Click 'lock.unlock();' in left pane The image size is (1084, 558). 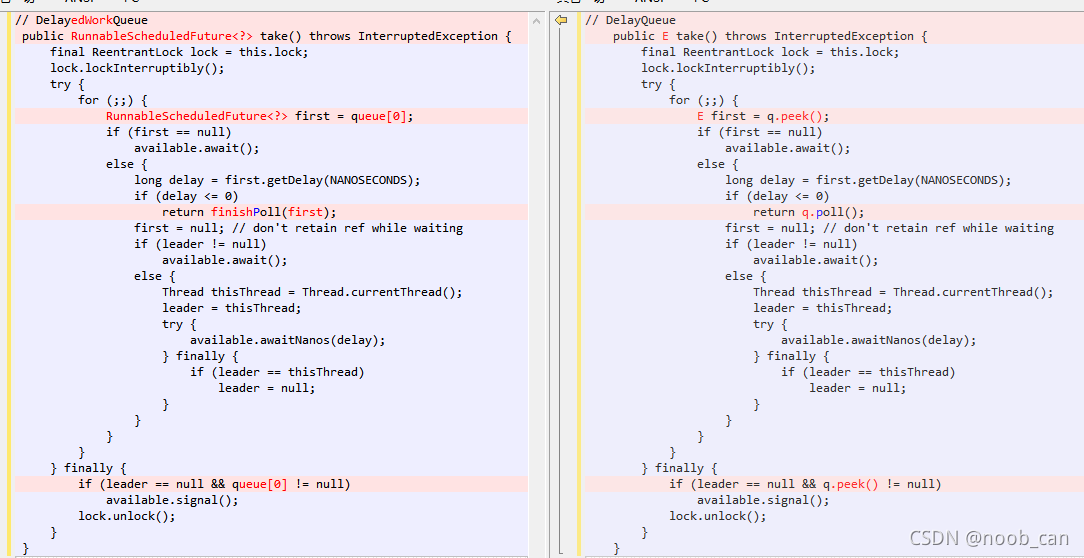tap(127, 516)
